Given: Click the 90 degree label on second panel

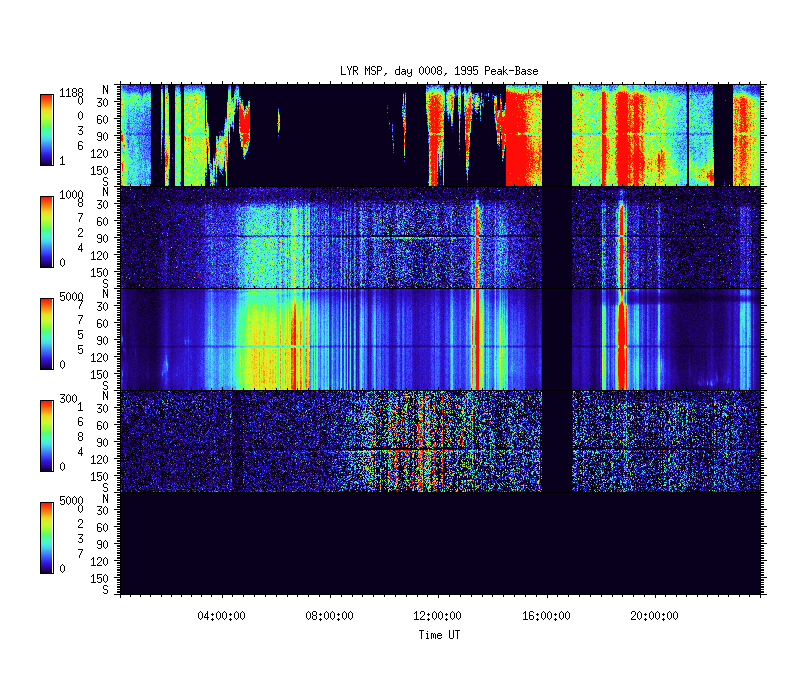Looking at the screenshot, I should pos(103,237).
